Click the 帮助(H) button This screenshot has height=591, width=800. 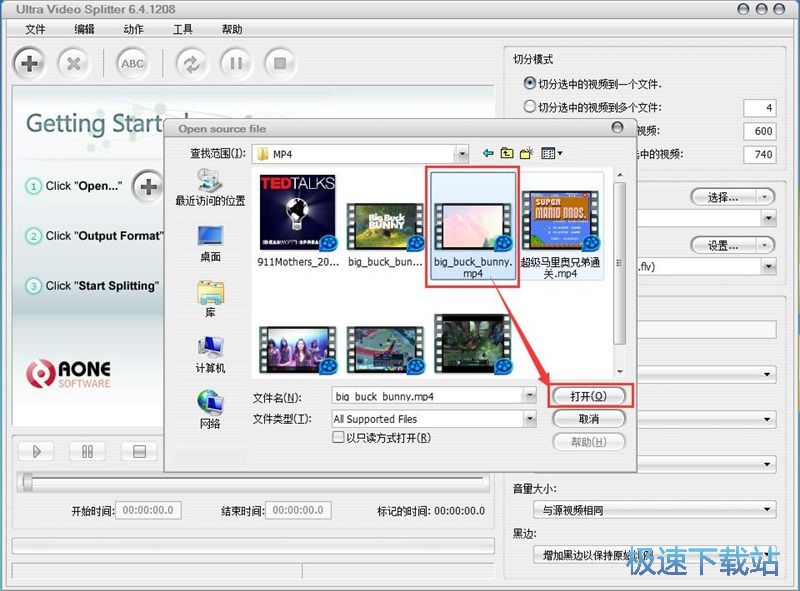pyautogui.click(x=589, y=442)
